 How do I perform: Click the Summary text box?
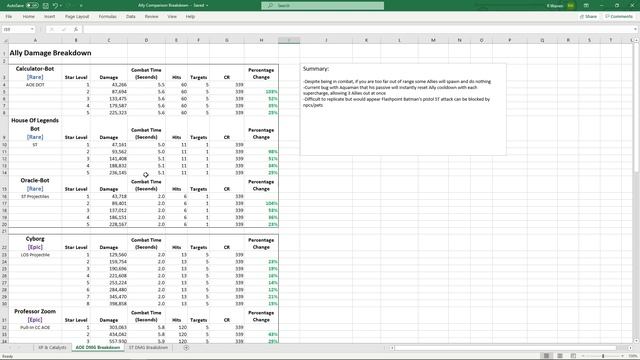pyautogui.click(x=403, y=109)
